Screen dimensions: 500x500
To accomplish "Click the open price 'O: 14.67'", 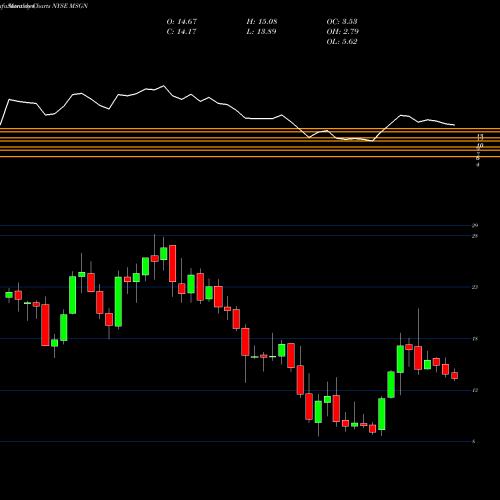I will click(x=182, y=22).
